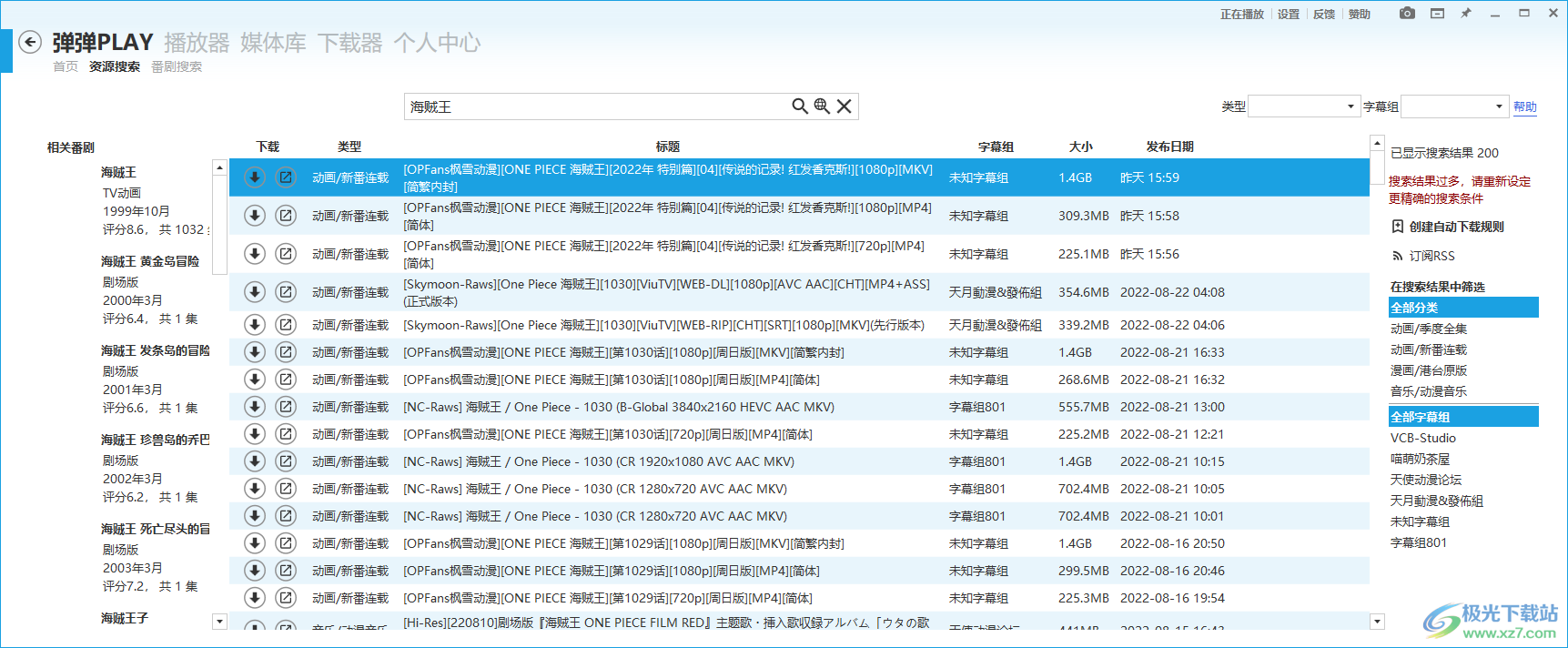
Task: Filter results by 漫画/港台原版
Action: (1464, 370)
